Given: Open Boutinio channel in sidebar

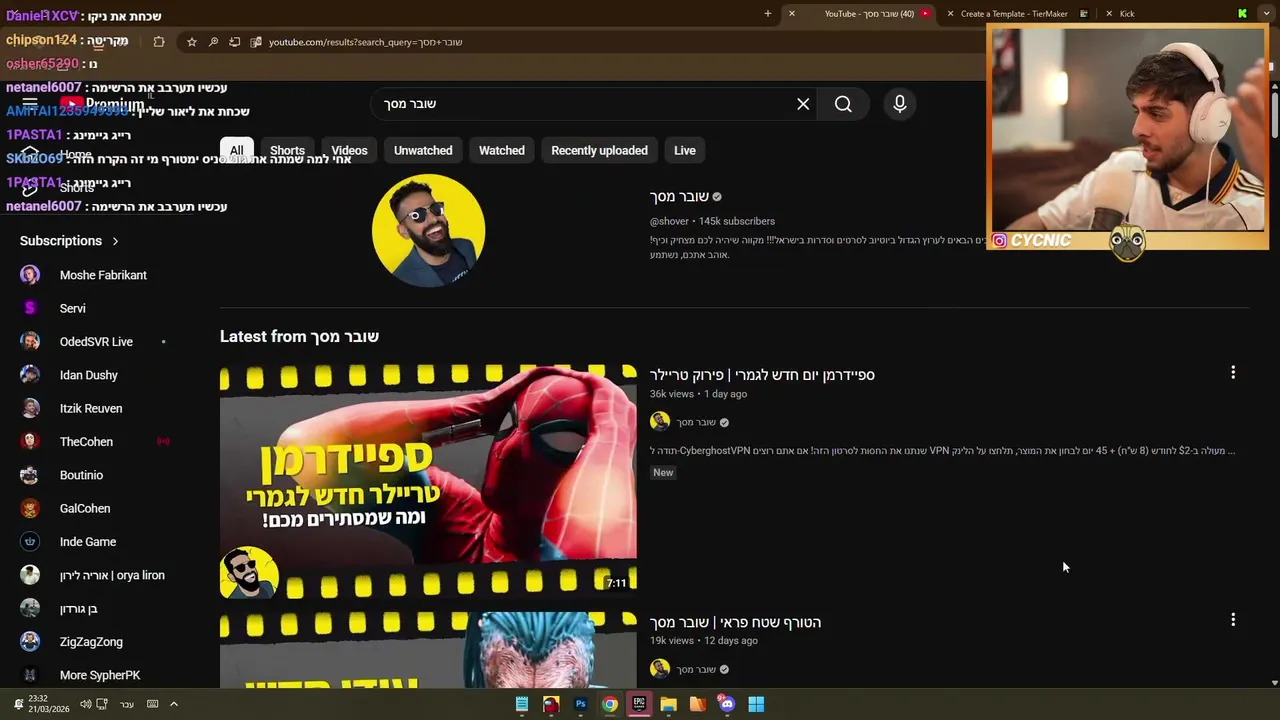Looking at the screenshot, I should (81, 475).
